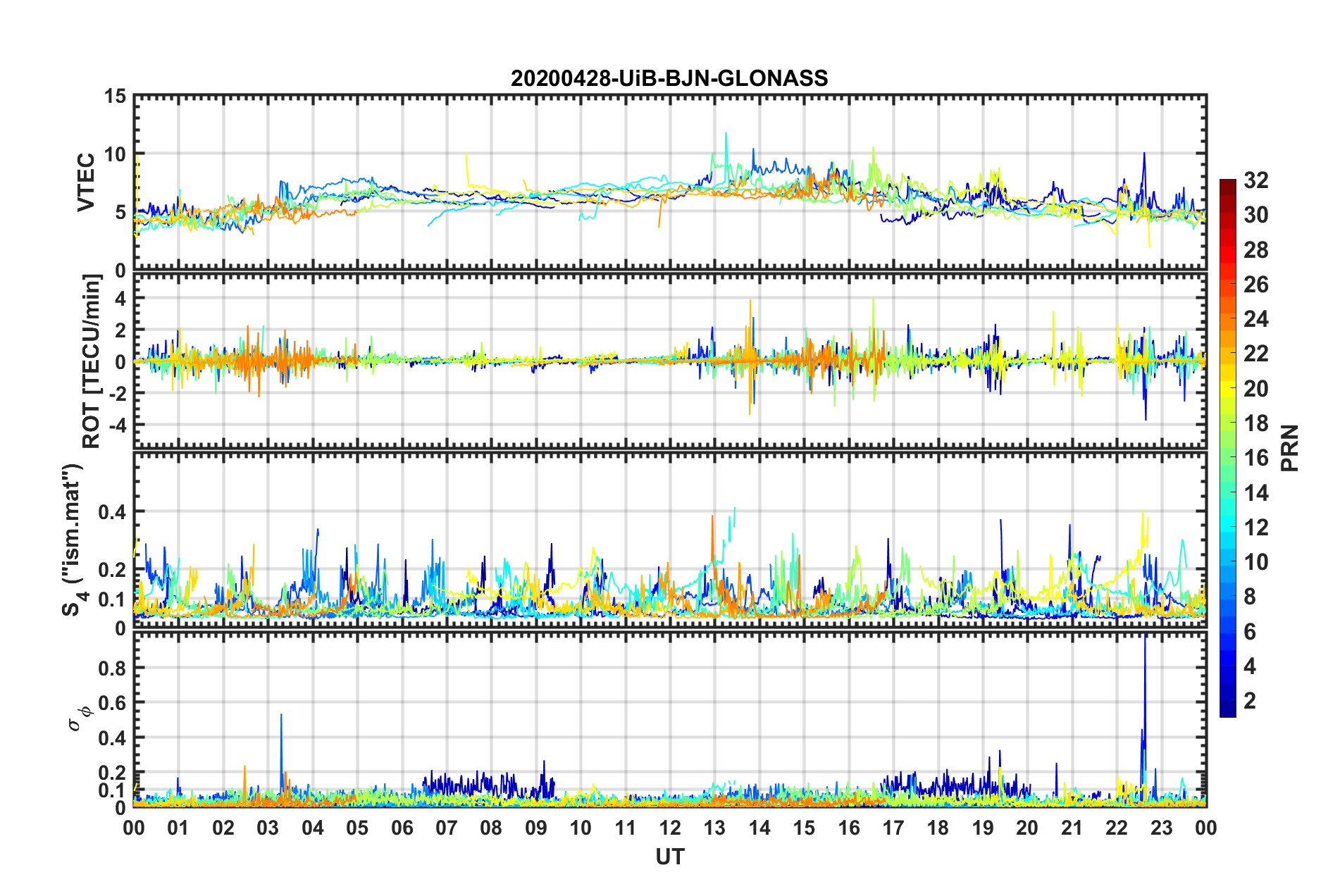The height and width of the screenshot is (896, 1340).
Task: Click sigma phi y-axis tick 0.6
Action: [x=112, y=703]
